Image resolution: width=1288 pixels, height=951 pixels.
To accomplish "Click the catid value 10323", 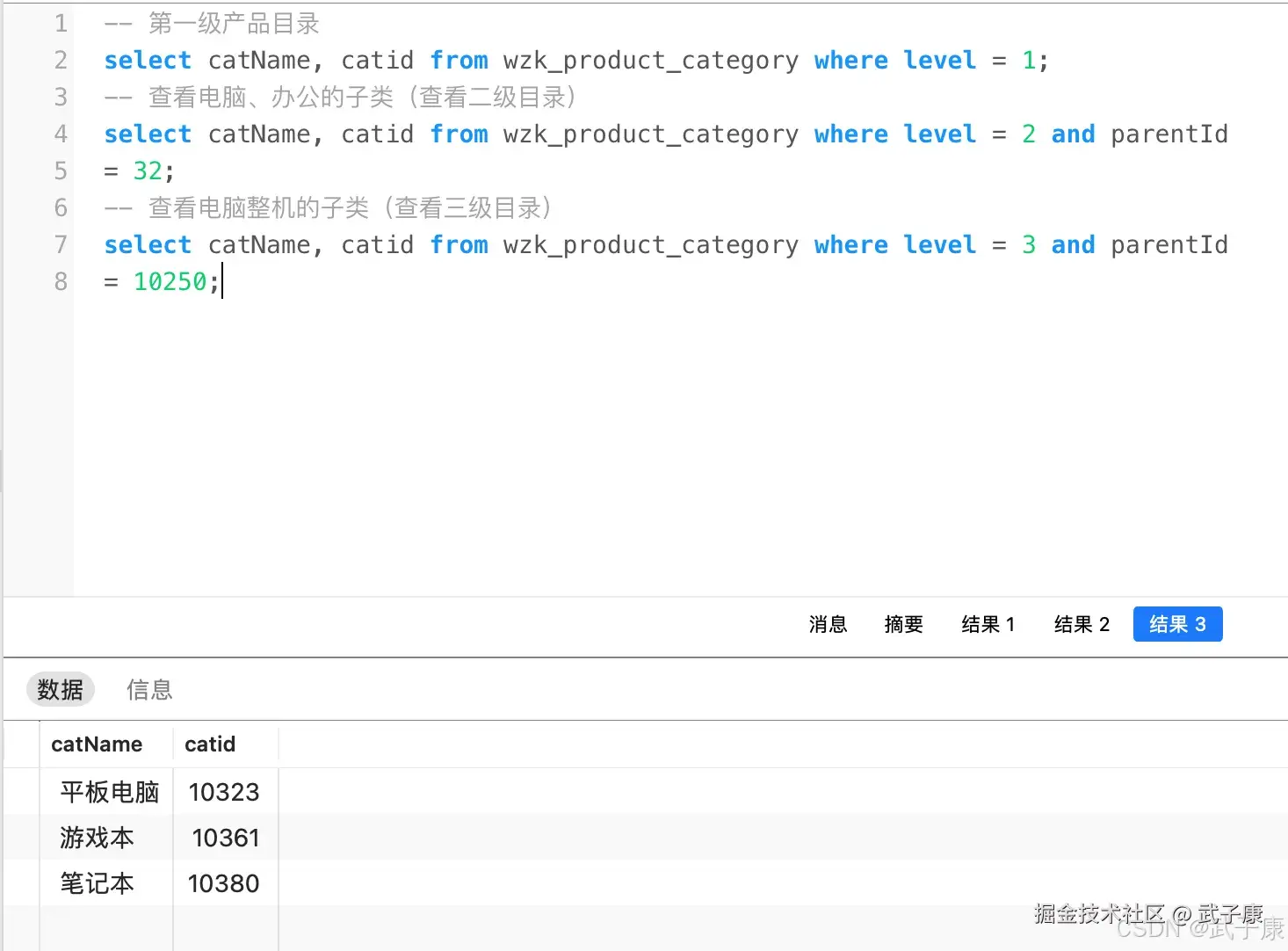I will [x=224, y=792].
